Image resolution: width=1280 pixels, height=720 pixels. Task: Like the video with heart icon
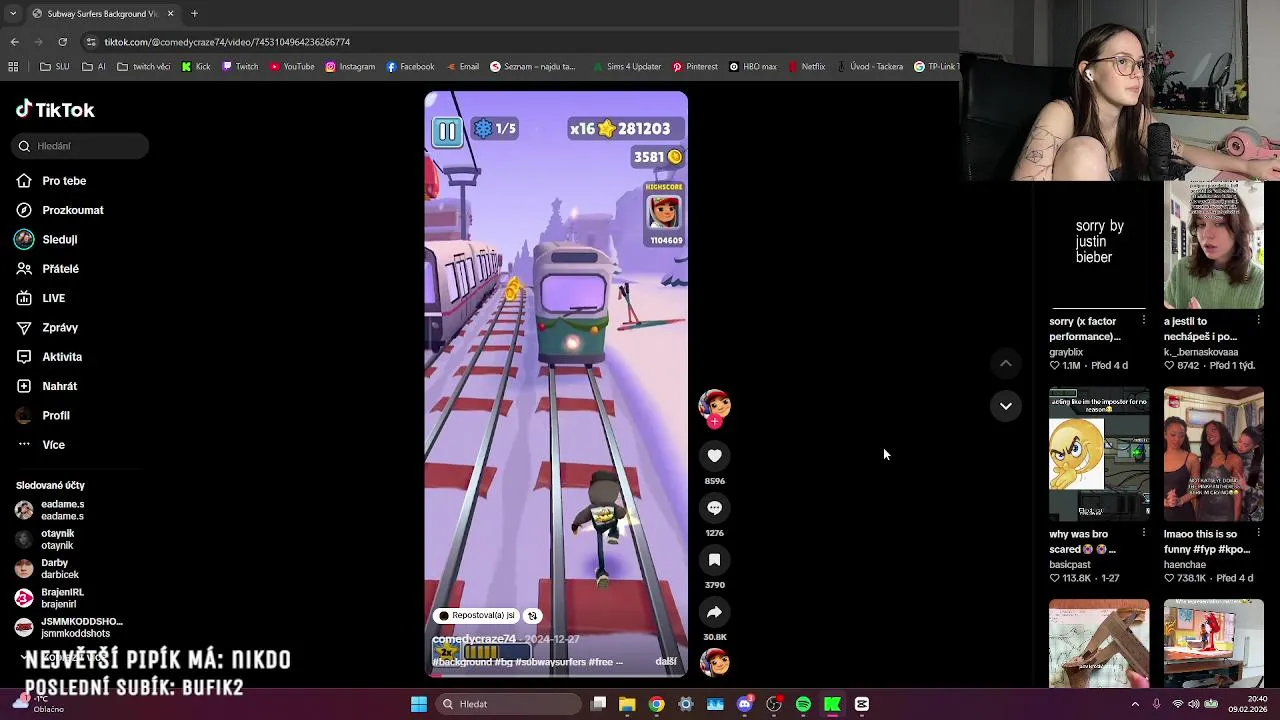pyautogui.click(x=714, y=456)
